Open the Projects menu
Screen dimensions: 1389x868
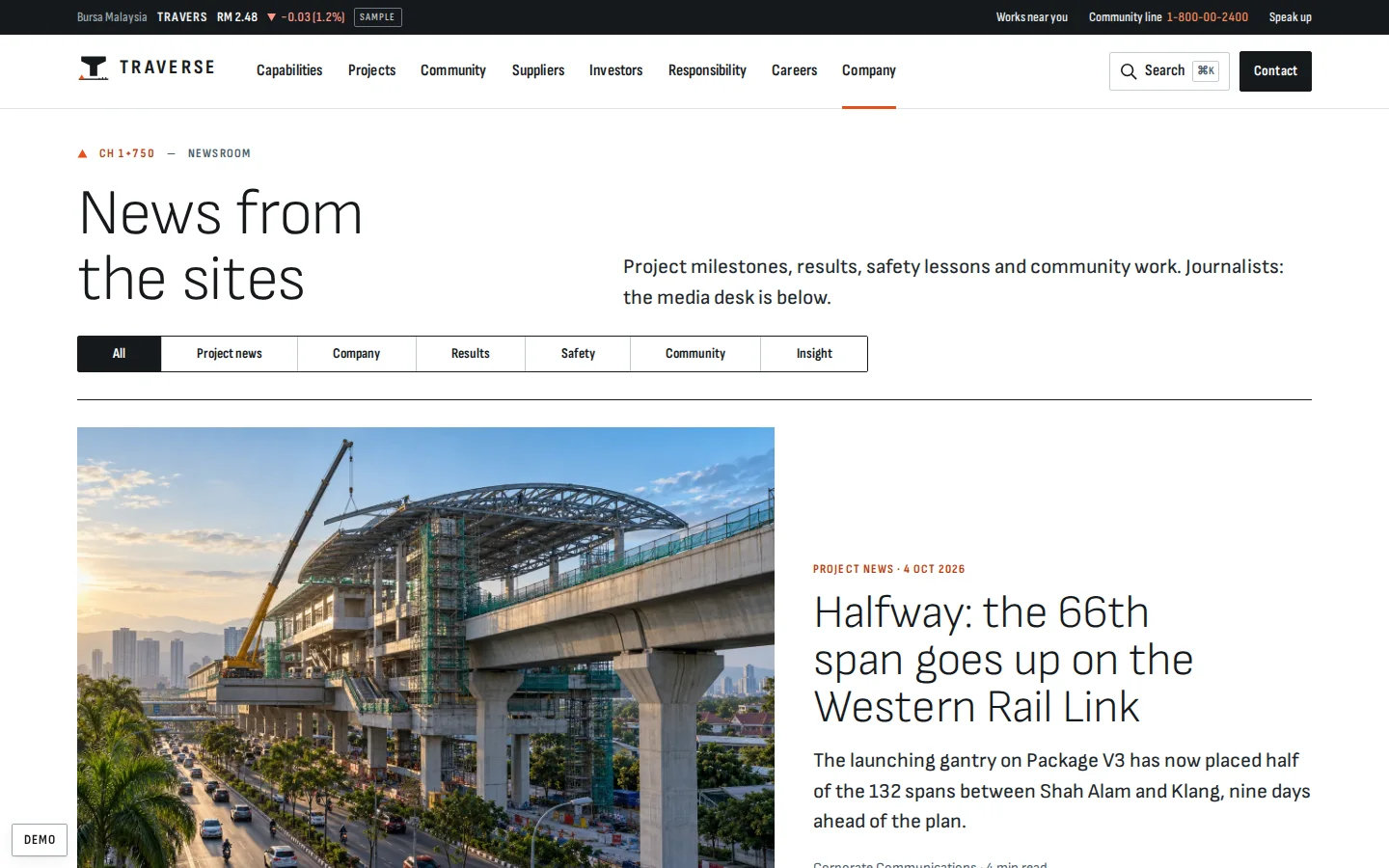(x=371, y=70)
